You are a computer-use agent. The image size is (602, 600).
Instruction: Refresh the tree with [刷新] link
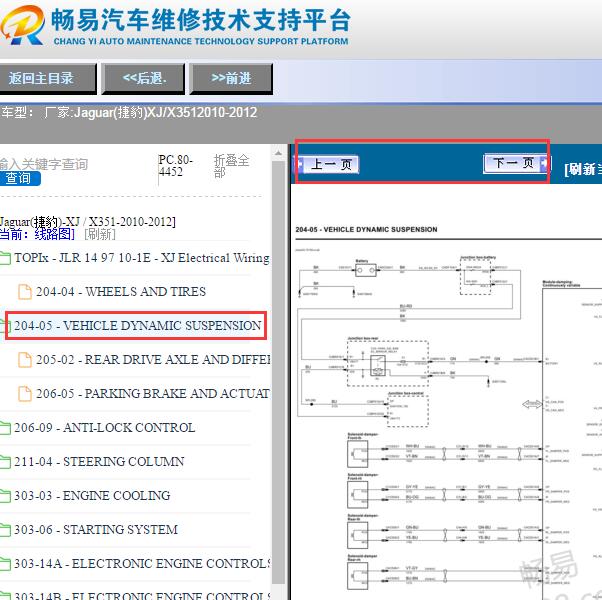tap(100, 234)
